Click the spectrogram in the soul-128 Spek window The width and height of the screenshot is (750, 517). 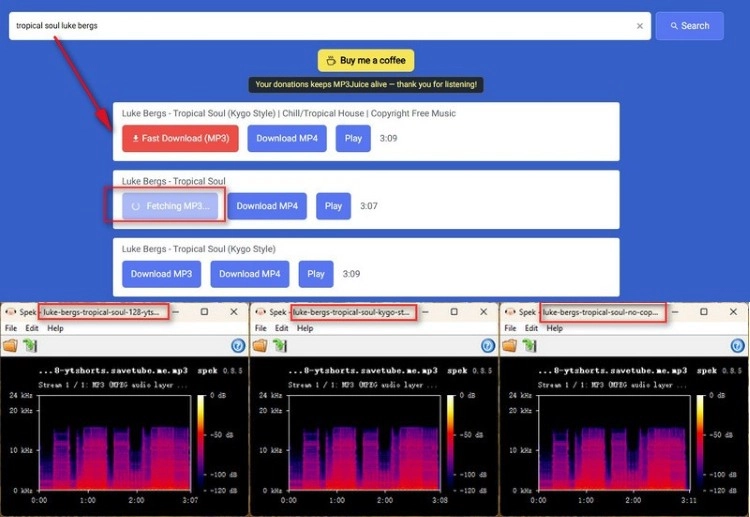115,443
